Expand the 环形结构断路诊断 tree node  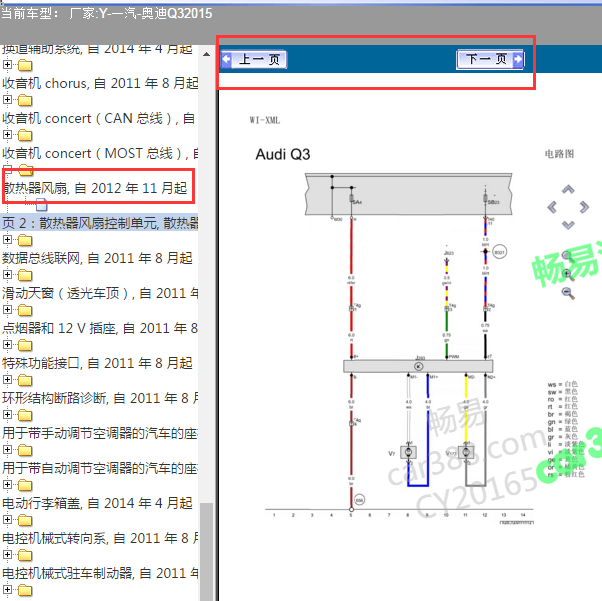coord(7,379)
